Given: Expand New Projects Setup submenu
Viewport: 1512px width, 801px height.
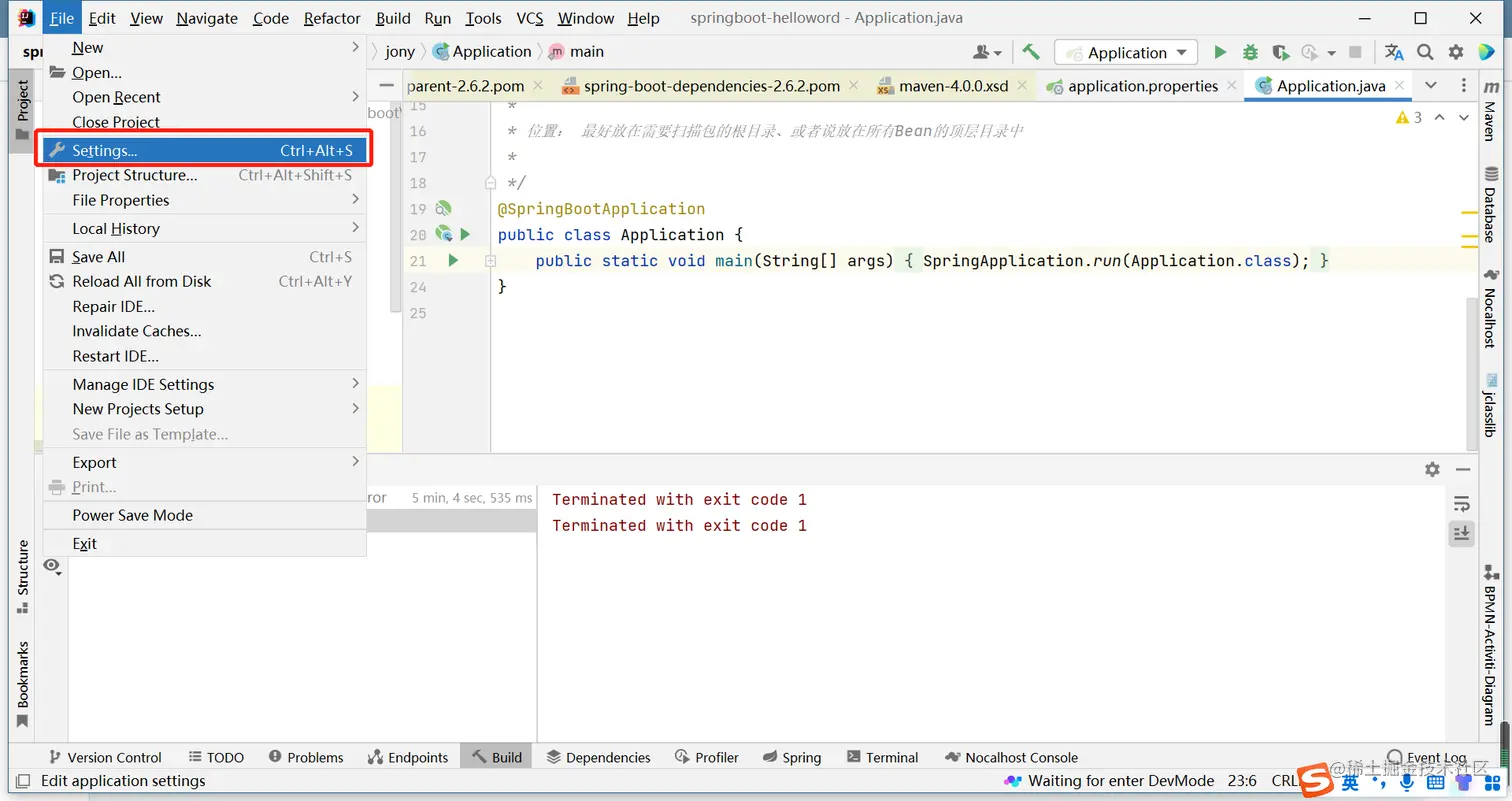Looking at the screenshot, I should [x=204, y=409].
